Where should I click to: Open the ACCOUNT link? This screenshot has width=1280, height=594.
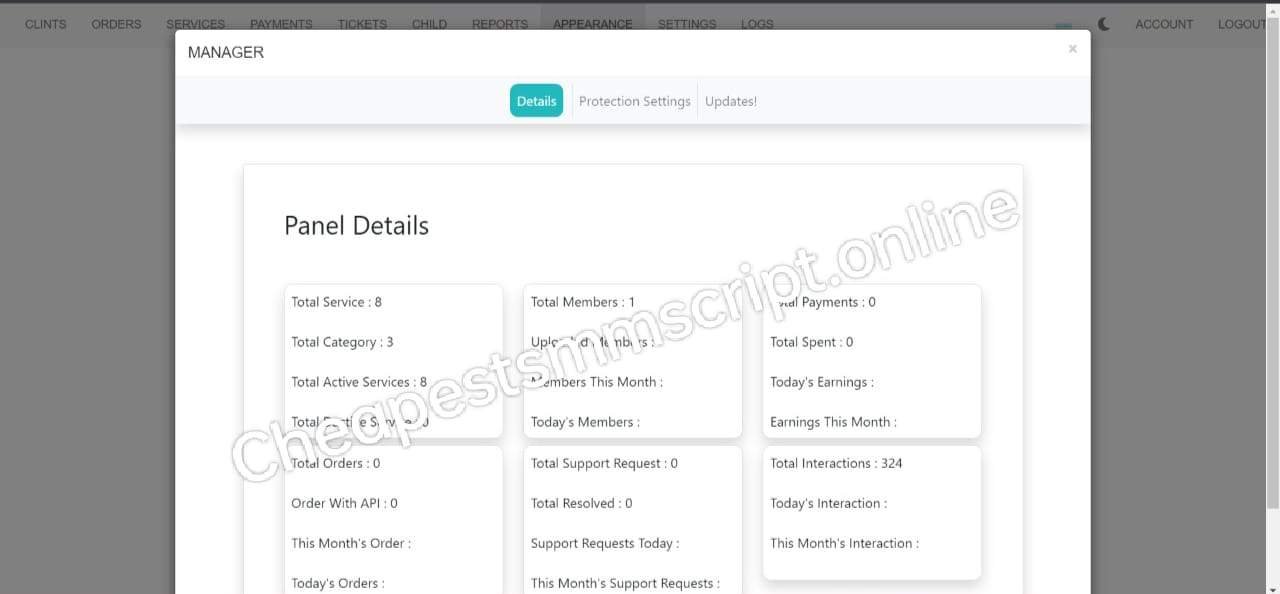pos(1164,24)
